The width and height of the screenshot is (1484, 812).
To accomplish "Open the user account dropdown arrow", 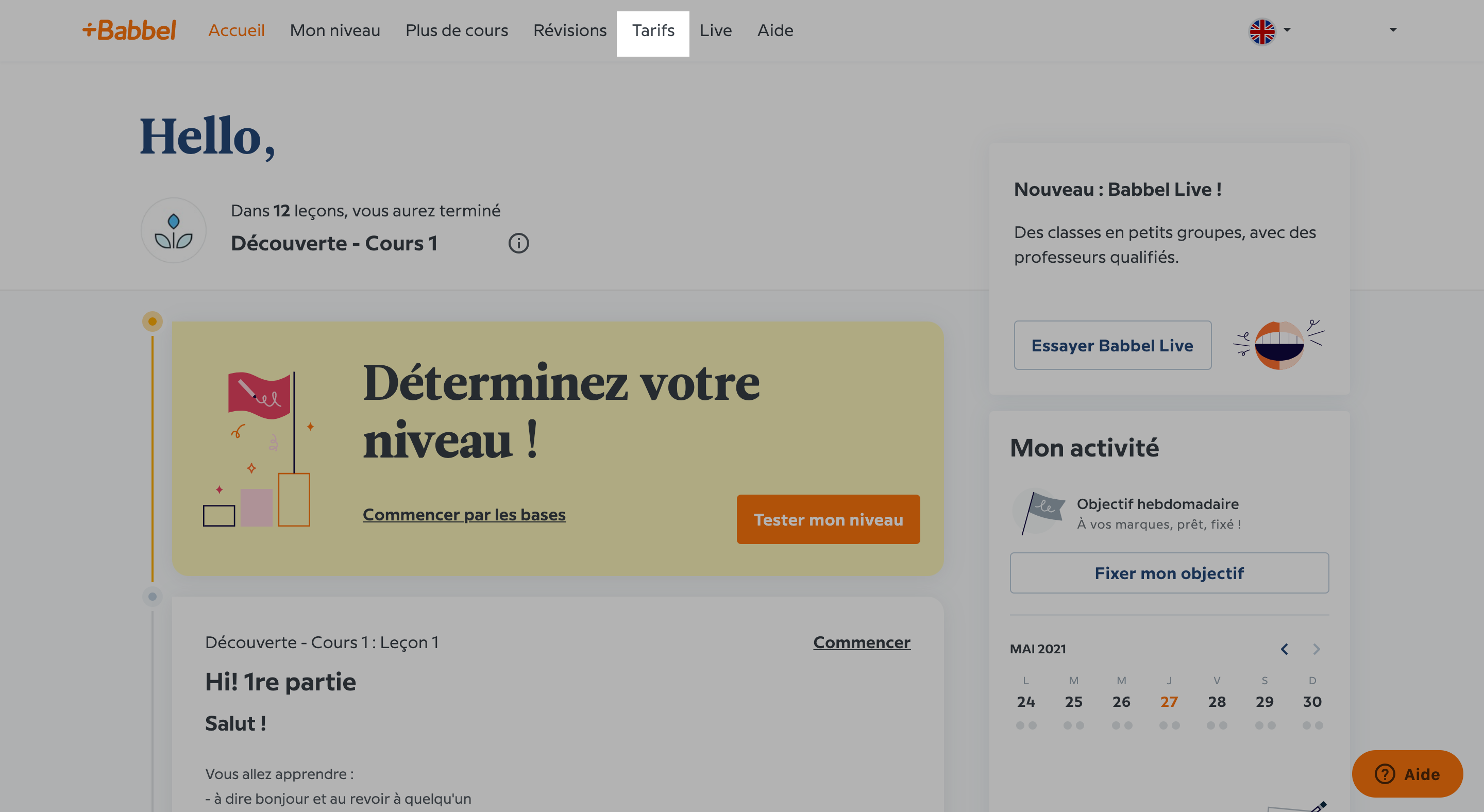I will [1393, 29].
